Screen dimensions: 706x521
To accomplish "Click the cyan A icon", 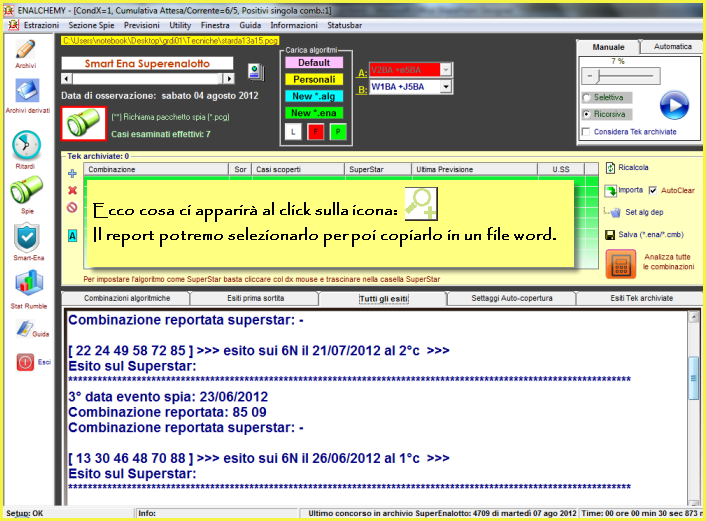I will click(72, 236).
